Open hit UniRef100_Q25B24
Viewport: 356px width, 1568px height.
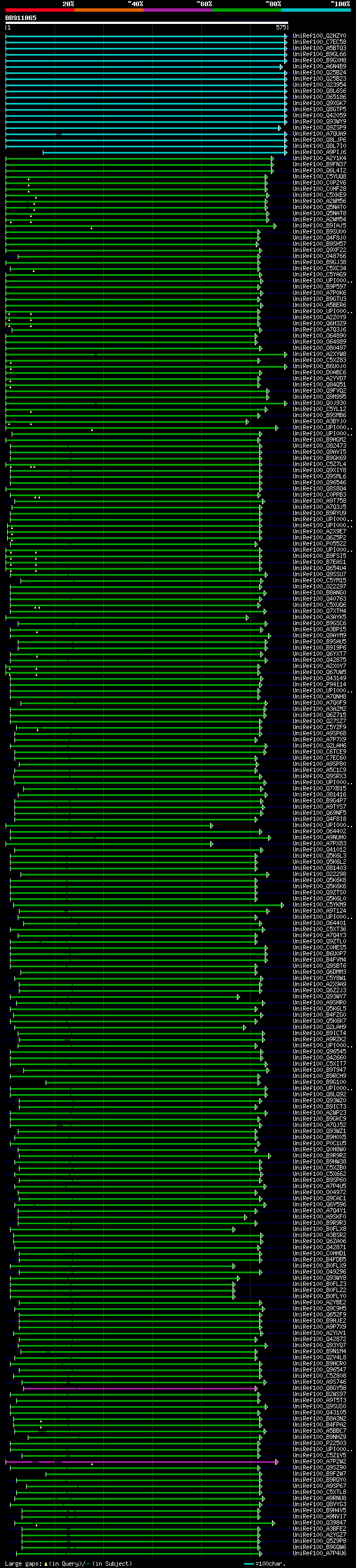[319, 72]
